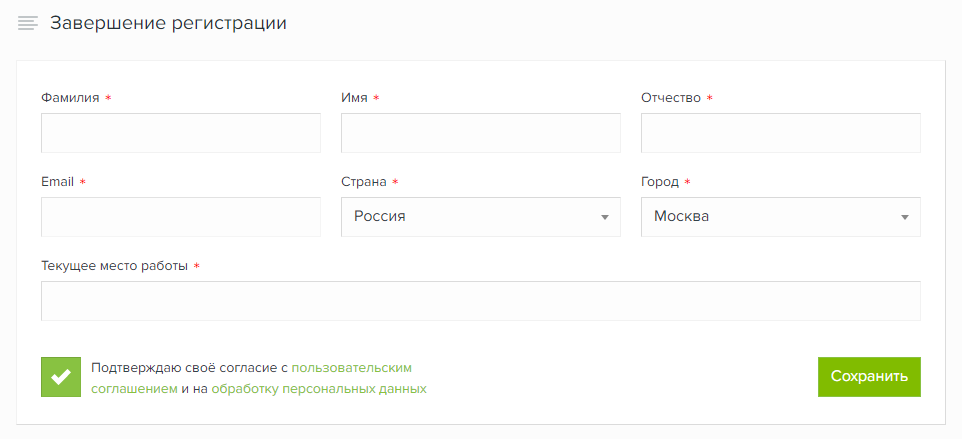This screenshot has height=439, width=962.
Task: Click into the Имя text field
Action: click(480, 133)
